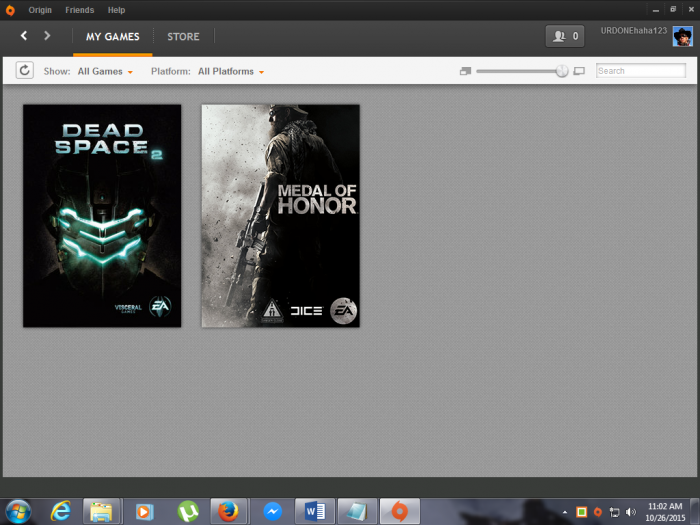Open File Explorer from taskbar
This screenshot has height=525, width=700.
tap(101, 512)
